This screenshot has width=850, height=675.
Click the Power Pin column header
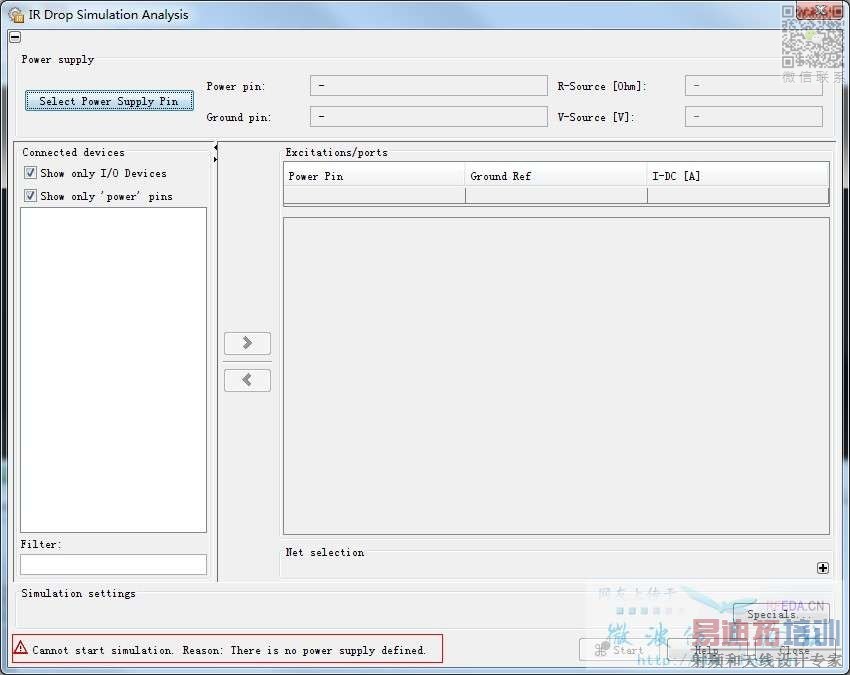pyautogui.click(x=374, y=176)
